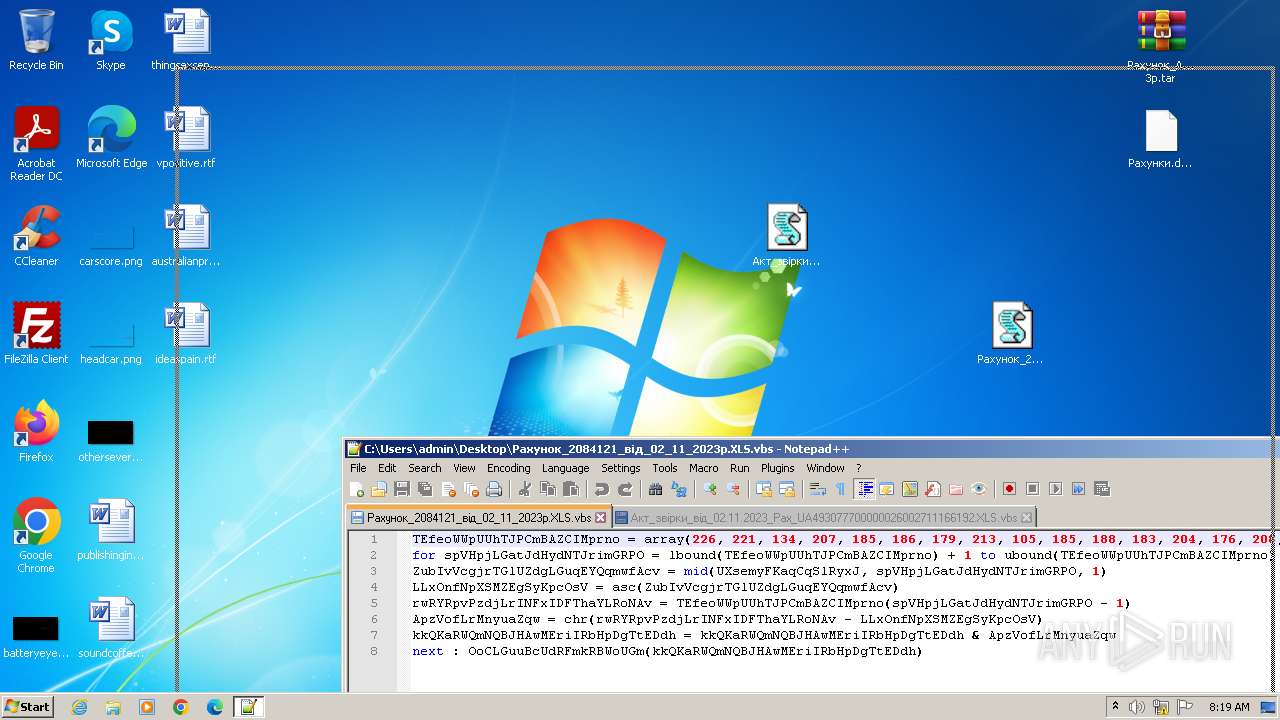
Task: Cut selection with the scissors icon
Action: 524,489
